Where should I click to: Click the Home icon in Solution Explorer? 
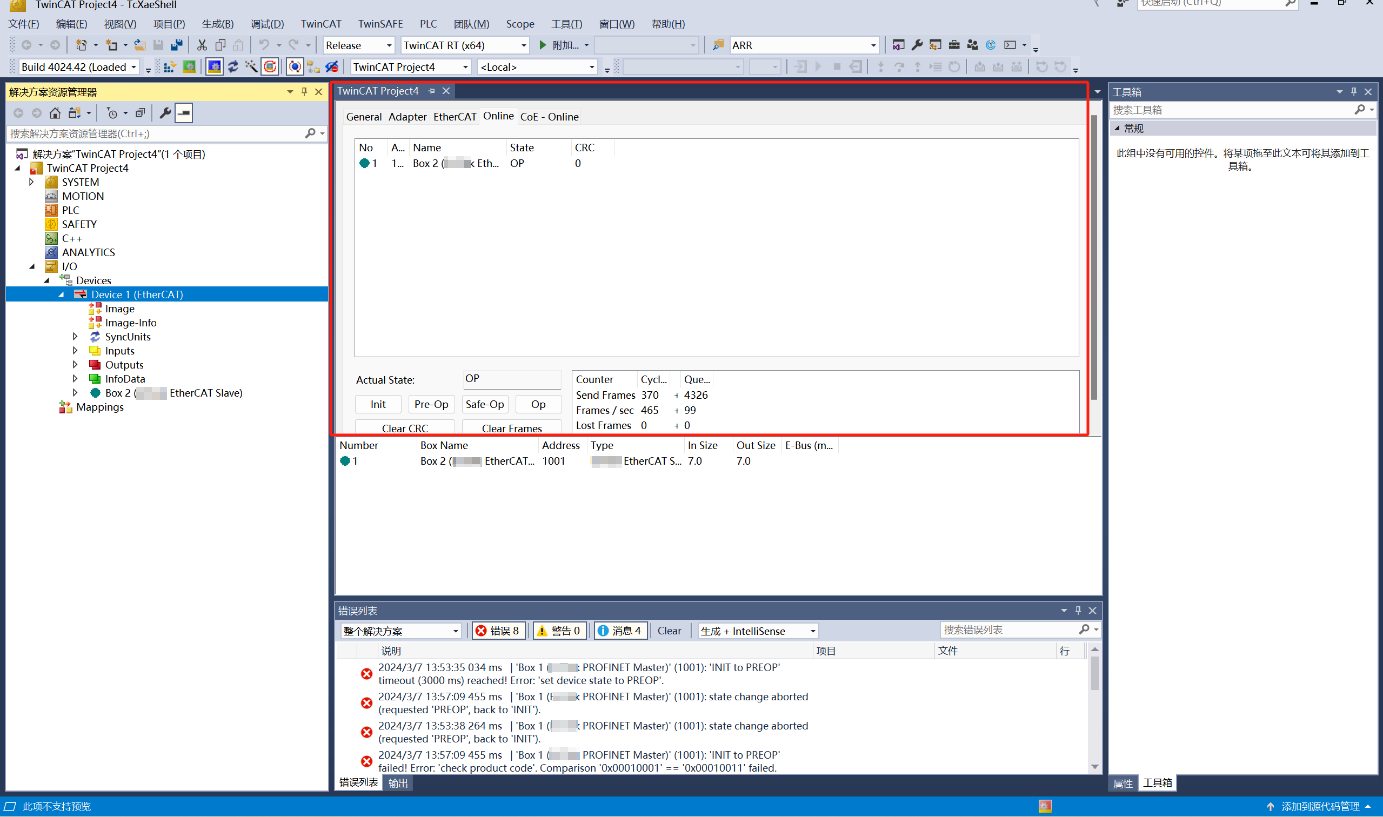point(55,113)
